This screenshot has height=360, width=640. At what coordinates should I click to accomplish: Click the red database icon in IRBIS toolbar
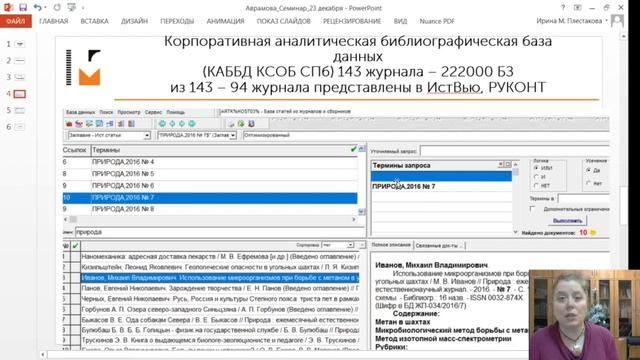69,123
